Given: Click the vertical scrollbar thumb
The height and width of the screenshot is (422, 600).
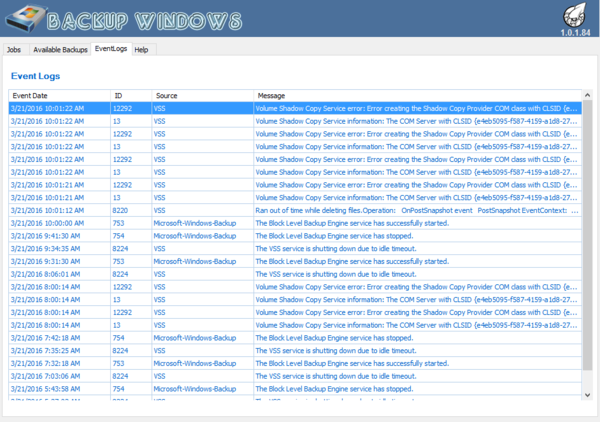Looking at the screenshot, I should click(x=587, y=235).
